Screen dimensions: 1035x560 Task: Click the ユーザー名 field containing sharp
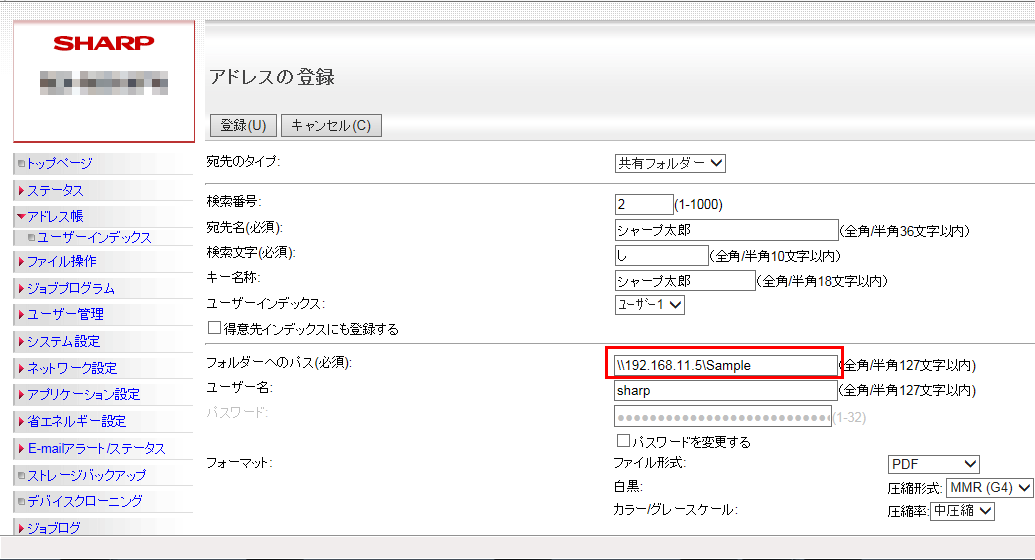(x=725, y=390)
